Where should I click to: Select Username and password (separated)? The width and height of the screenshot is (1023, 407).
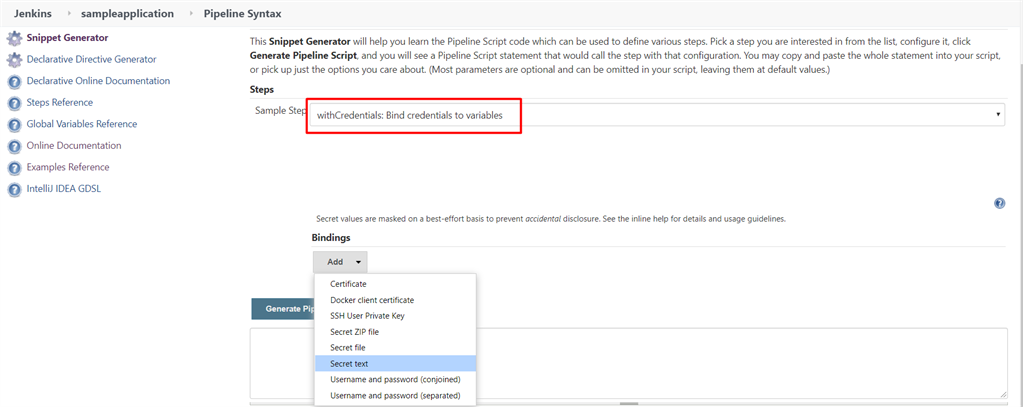(395, 395)
